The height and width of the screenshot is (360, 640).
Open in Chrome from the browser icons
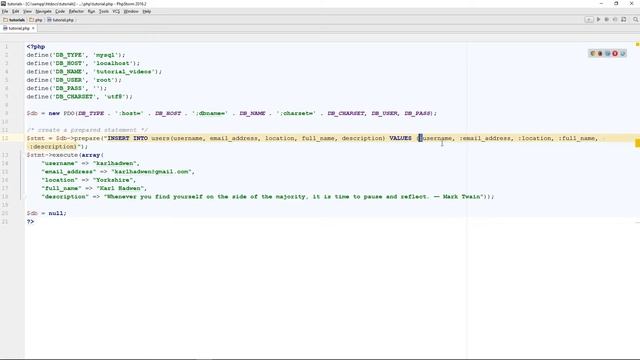593,53
